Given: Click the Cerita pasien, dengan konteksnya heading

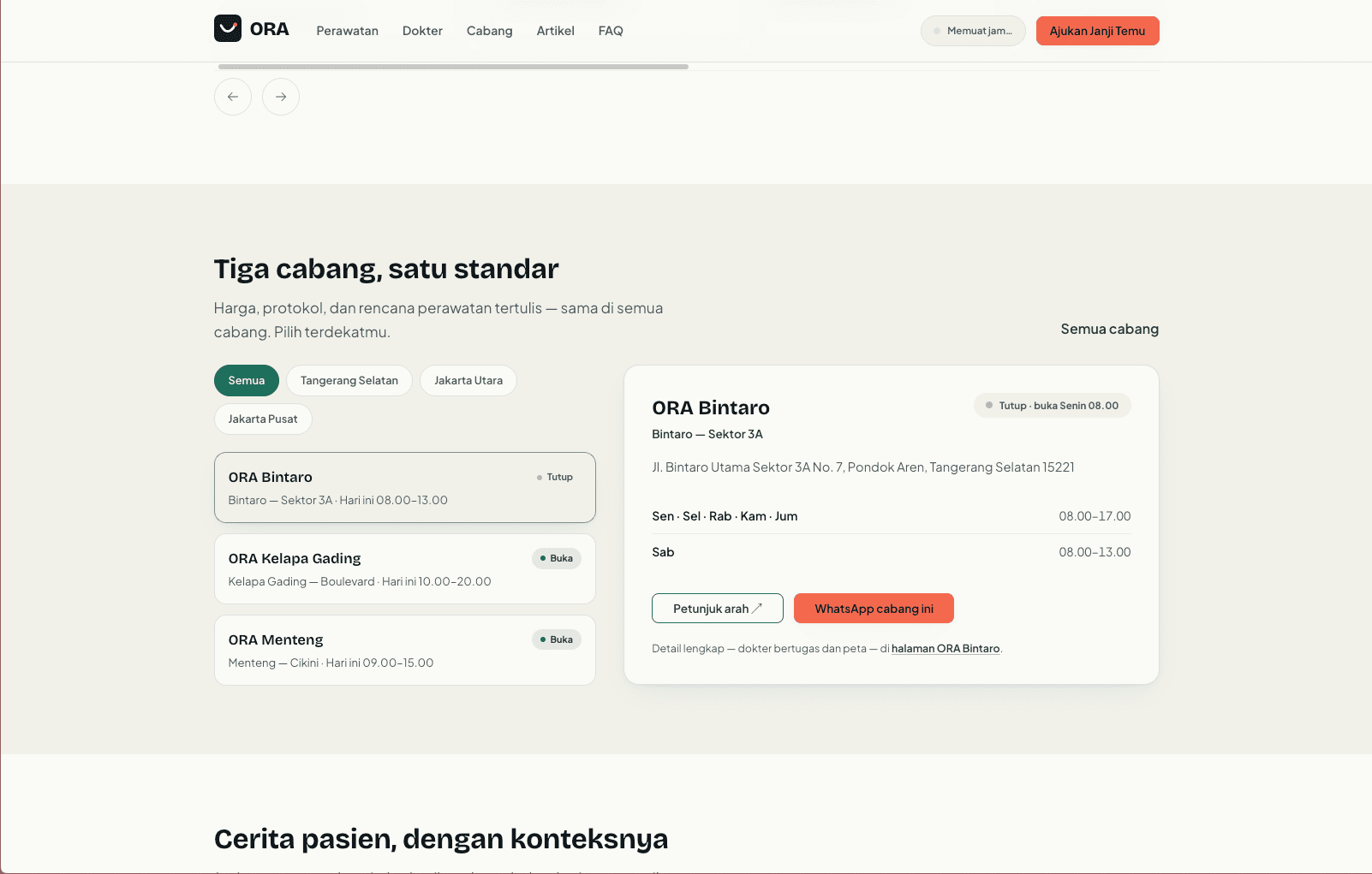Looking at the screenshot, I should coord(441,839).
